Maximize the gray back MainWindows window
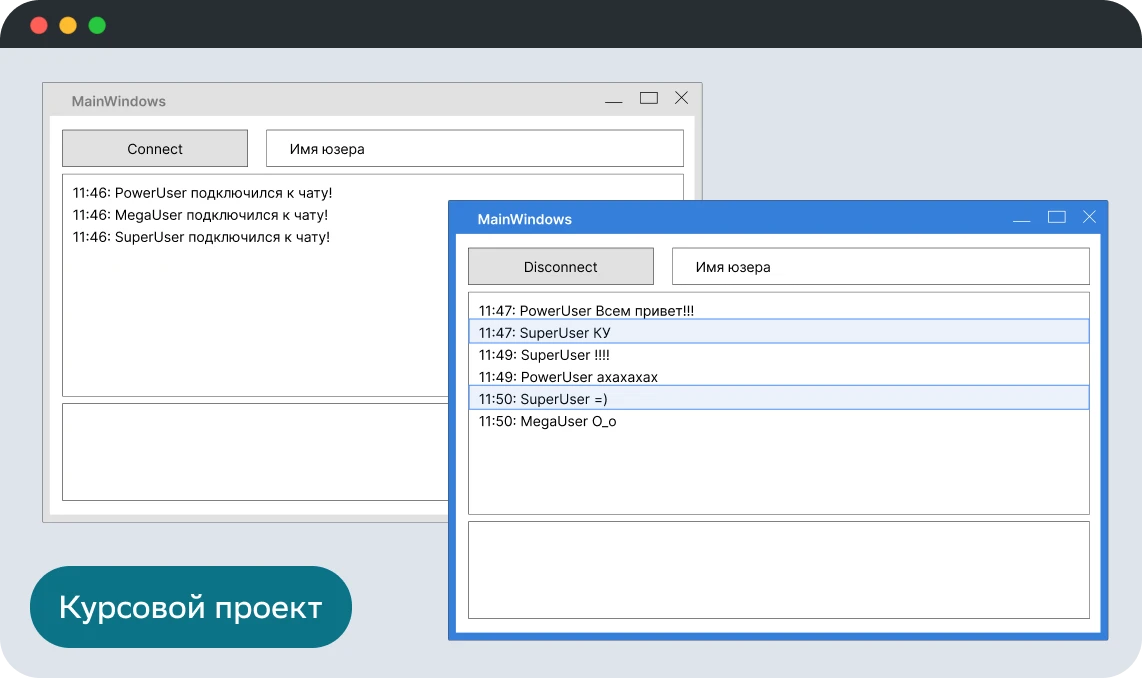The height and width of the screenshot is (678, 1142). [x=649, y=98]
